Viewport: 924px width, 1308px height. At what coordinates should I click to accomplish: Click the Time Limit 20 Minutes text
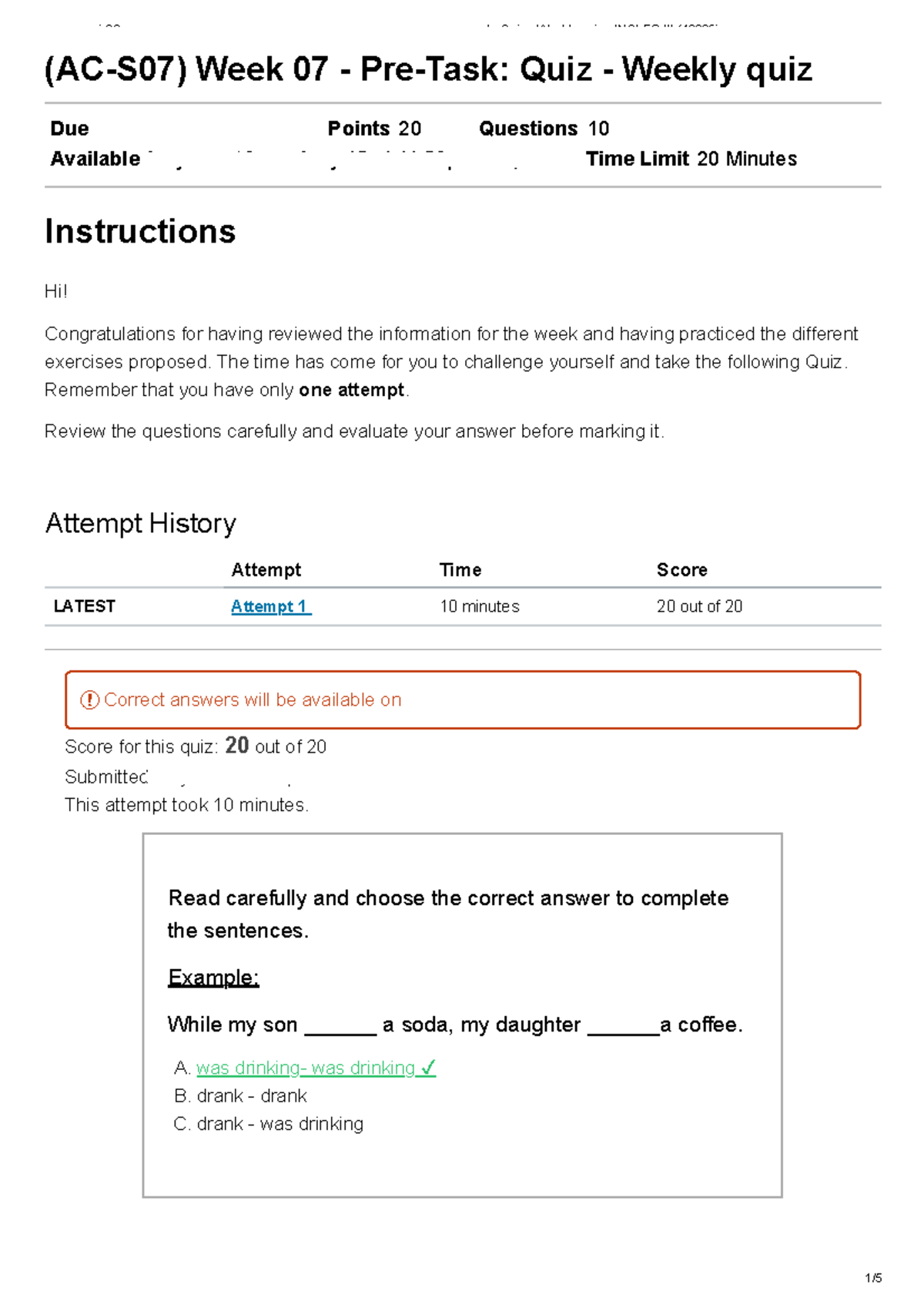pyautogui.click(x=691, y=159)
